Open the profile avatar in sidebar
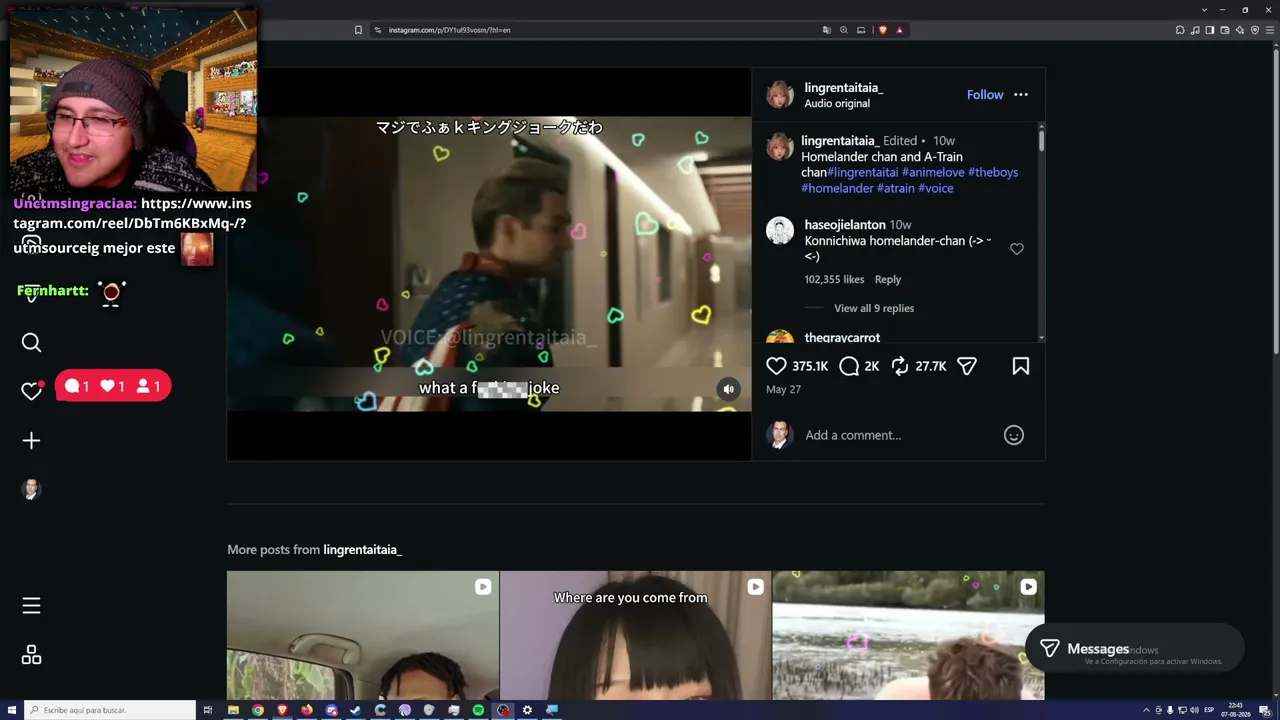The height and width of the screenshot is (720, 1280). [31, 489]
